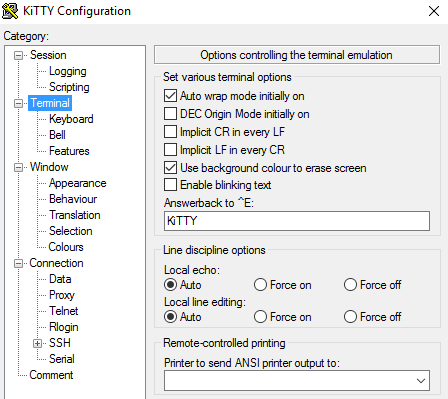Collapse the Connection tree node
This screenshot has width=448, height=399.
19,263
